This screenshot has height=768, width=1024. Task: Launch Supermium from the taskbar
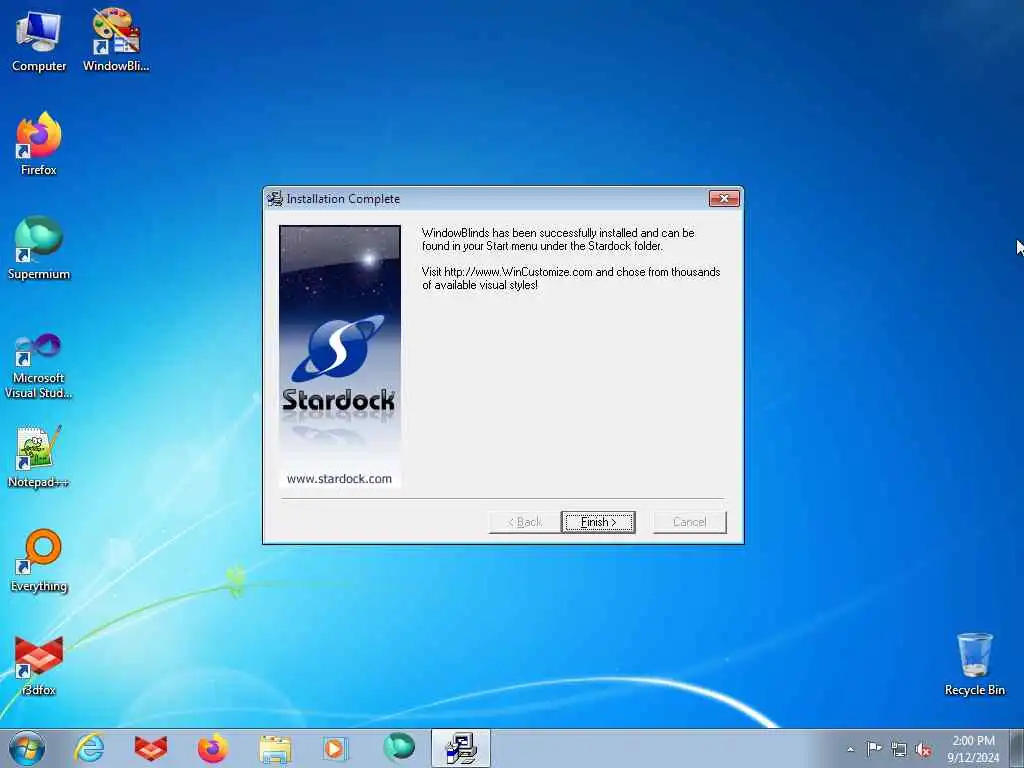pos(398,747)
